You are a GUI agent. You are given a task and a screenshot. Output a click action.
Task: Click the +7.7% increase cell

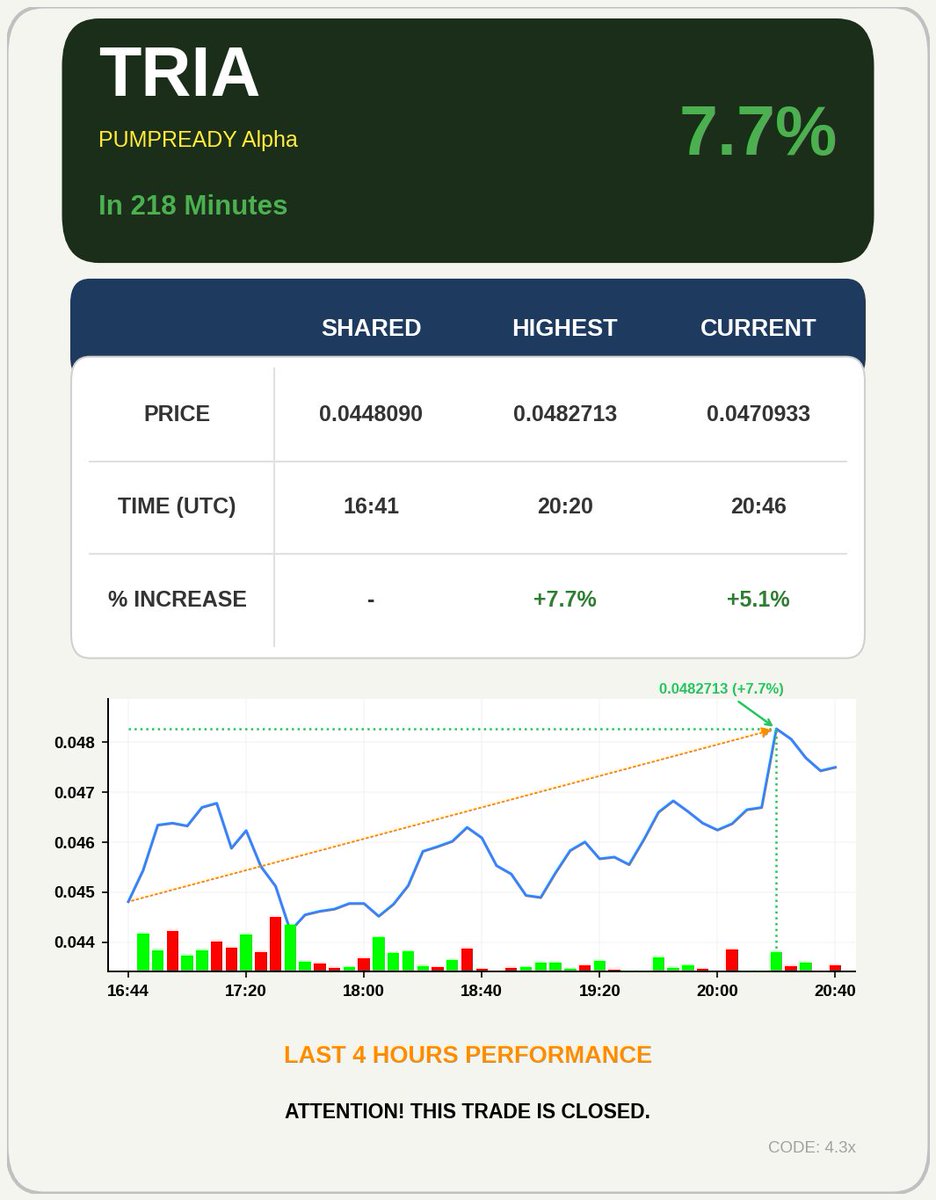coord(565,599)
